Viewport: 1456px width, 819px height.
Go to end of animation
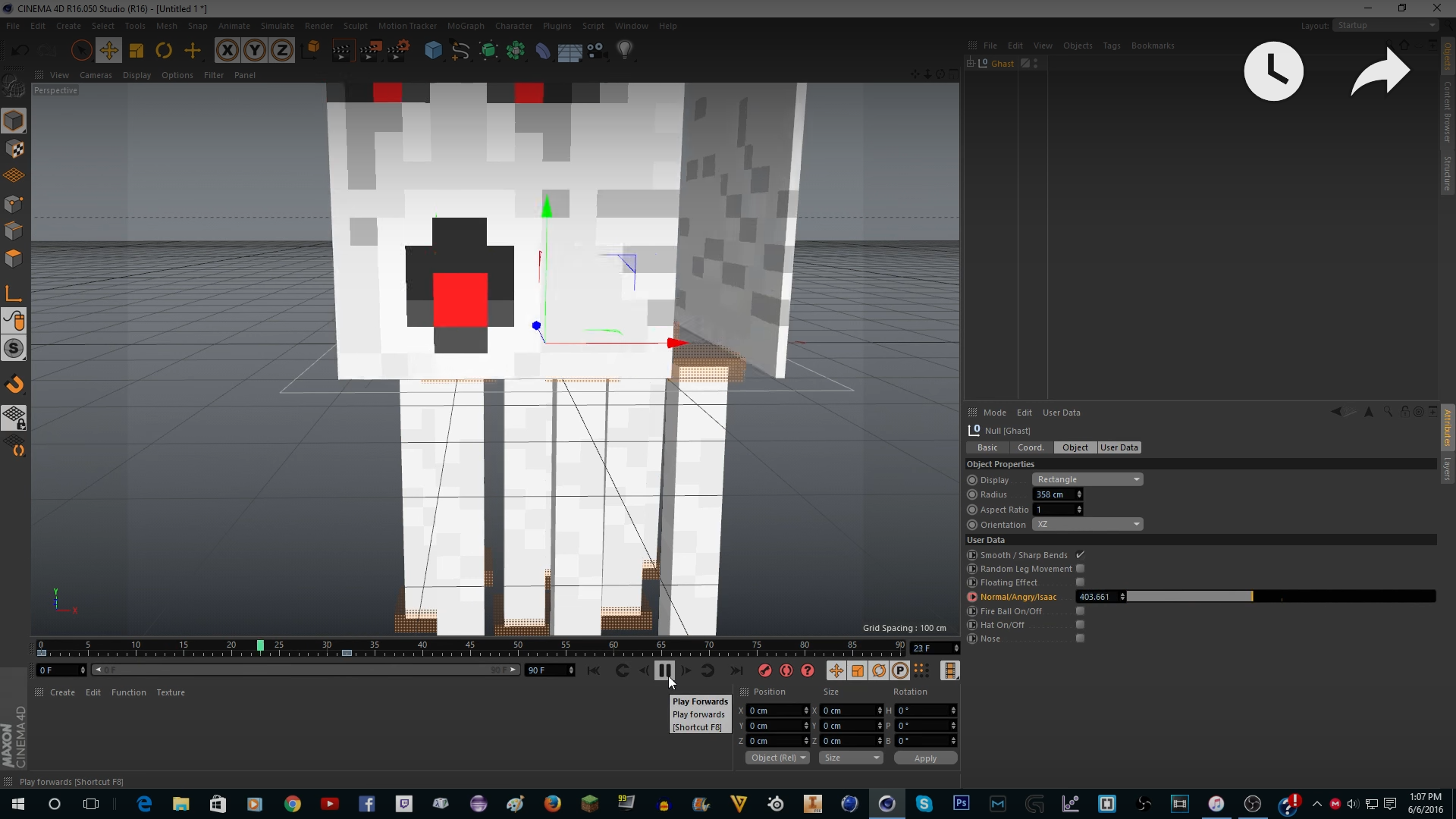click(x=736, y=670)
